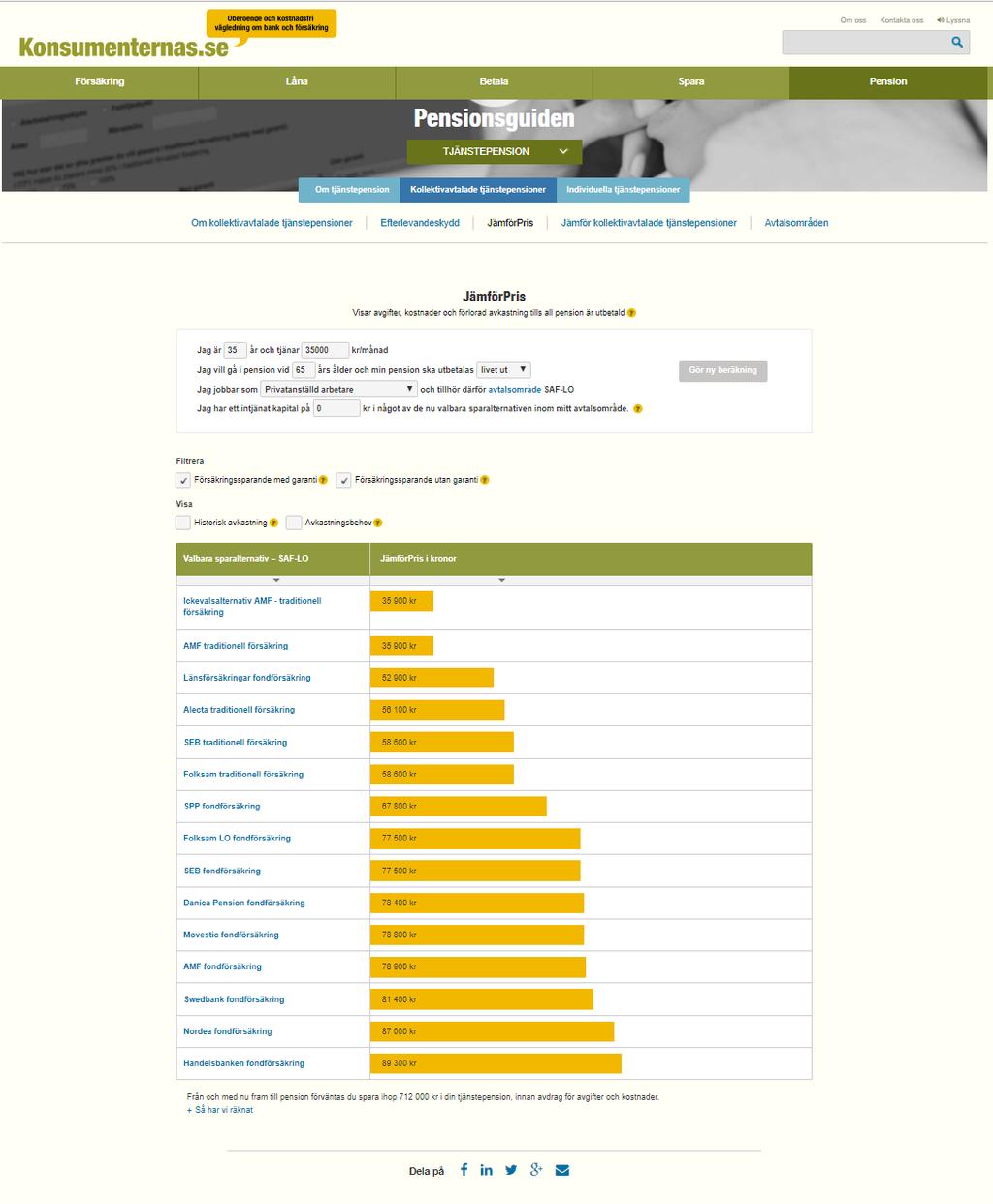The width and height of the screenshot is (993, 1204).
Task: Share on Facebook icon
Action: point(464,1170)
